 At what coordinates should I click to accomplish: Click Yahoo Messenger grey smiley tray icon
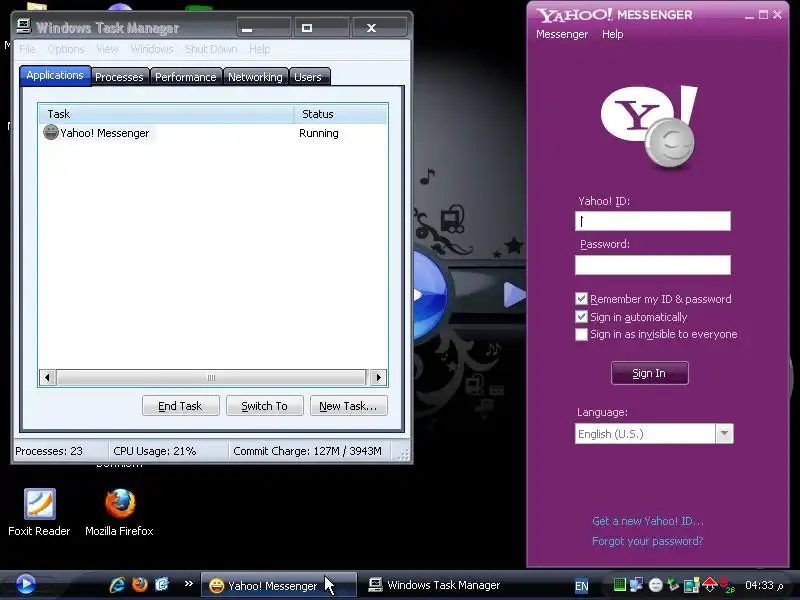tap(656, 585)
